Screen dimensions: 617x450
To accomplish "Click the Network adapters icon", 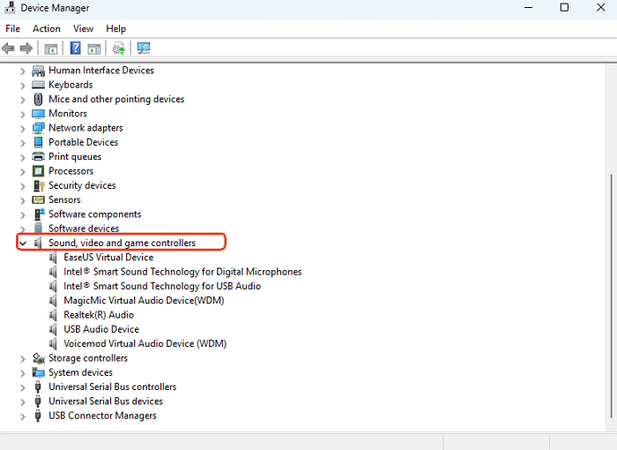I will tap(38, 128).
